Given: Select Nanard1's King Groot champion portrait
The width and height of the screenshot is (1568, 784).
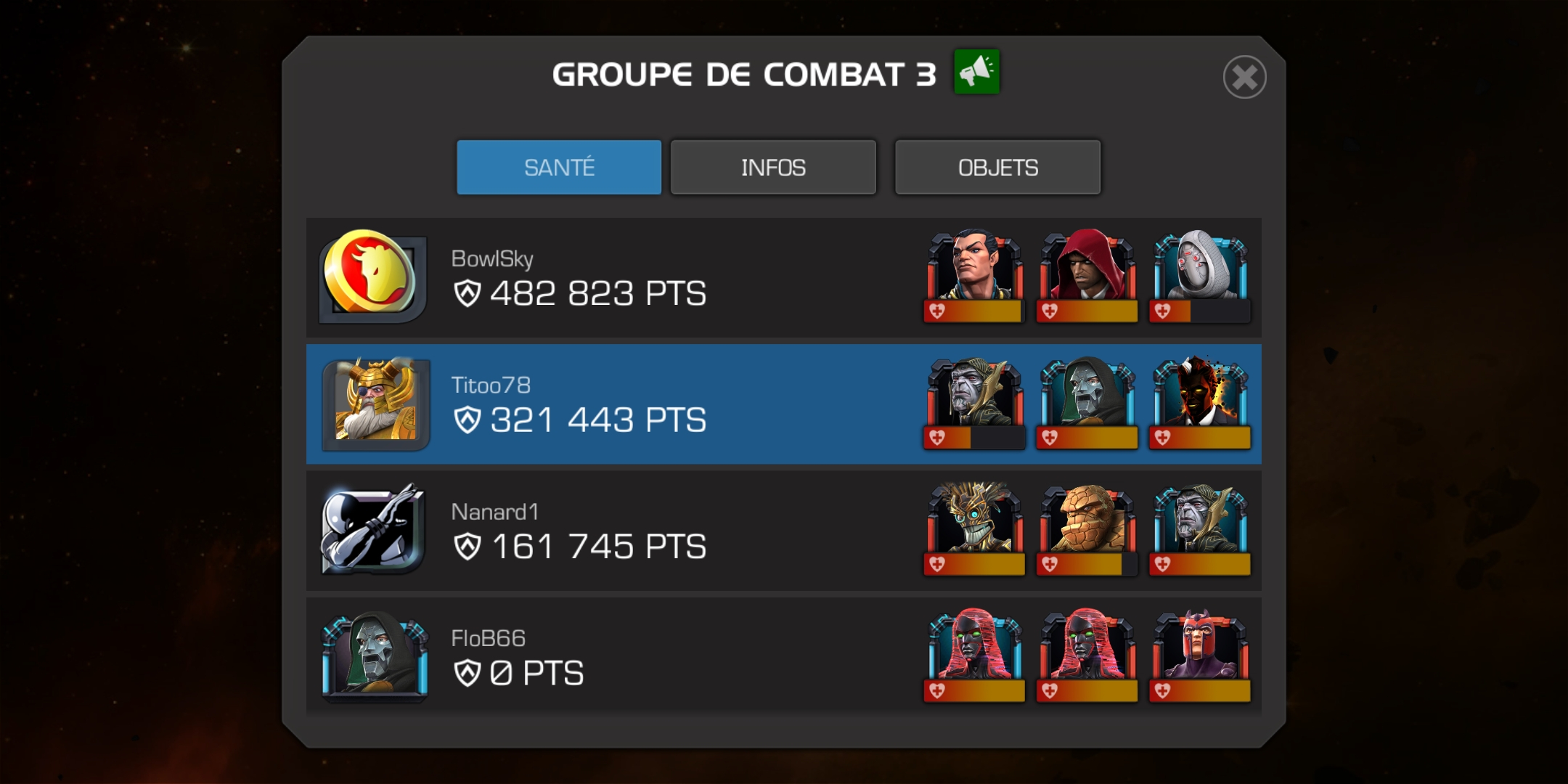Looking at the screenshot, I should [974, 519].
